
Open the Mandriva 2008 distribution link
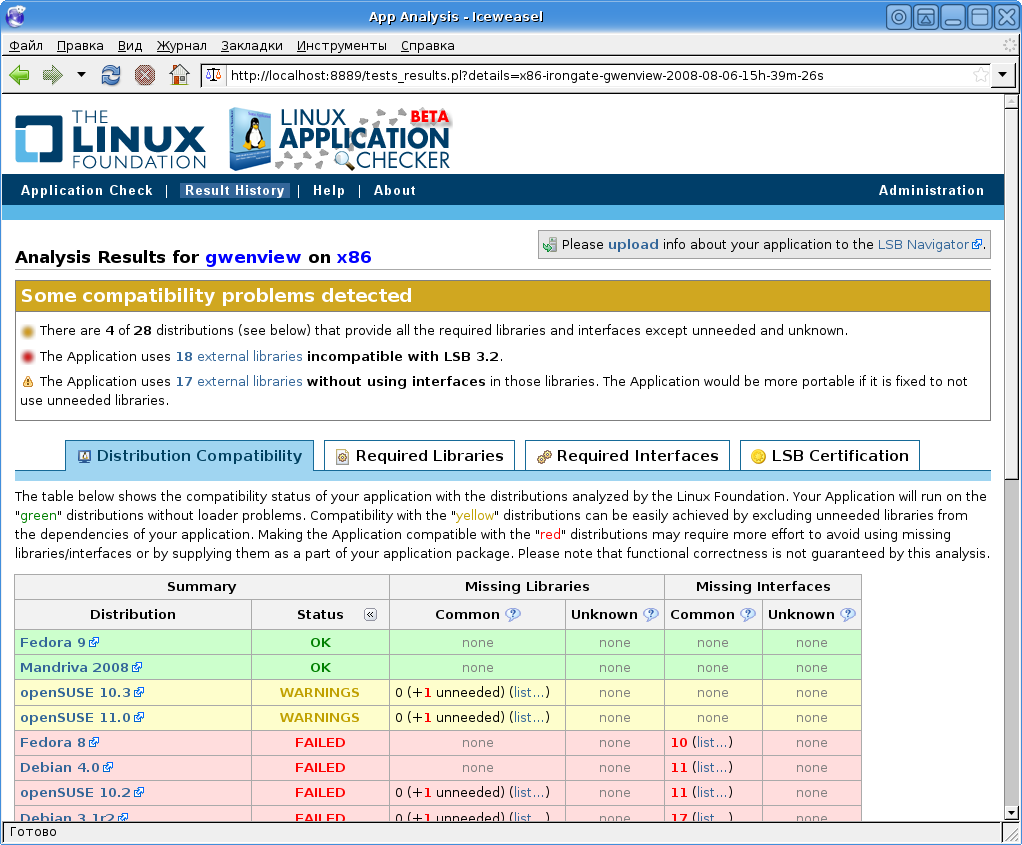(74, 668)
